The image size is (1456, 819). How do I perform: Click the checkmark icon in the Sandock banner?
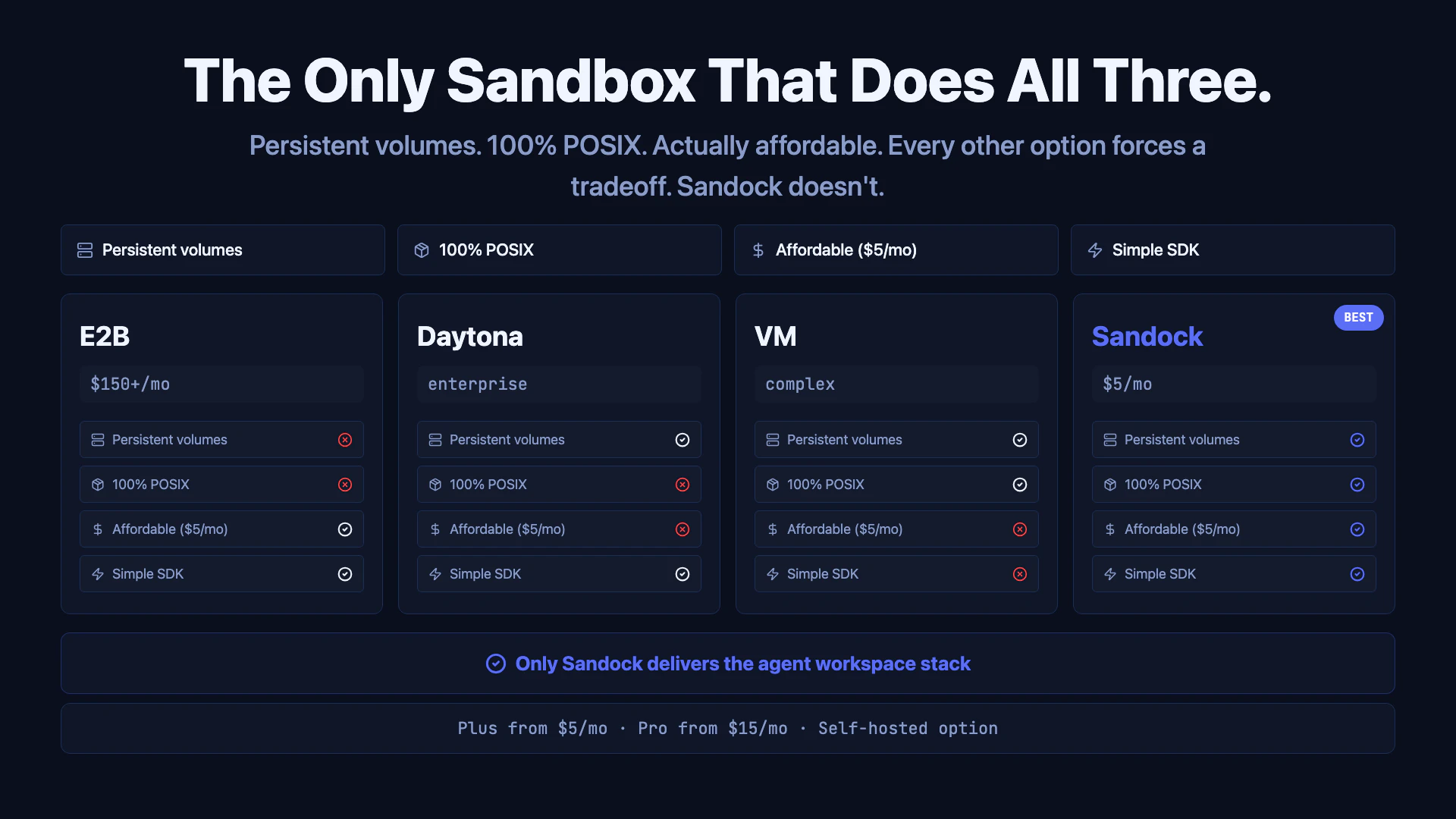(495, 664)
